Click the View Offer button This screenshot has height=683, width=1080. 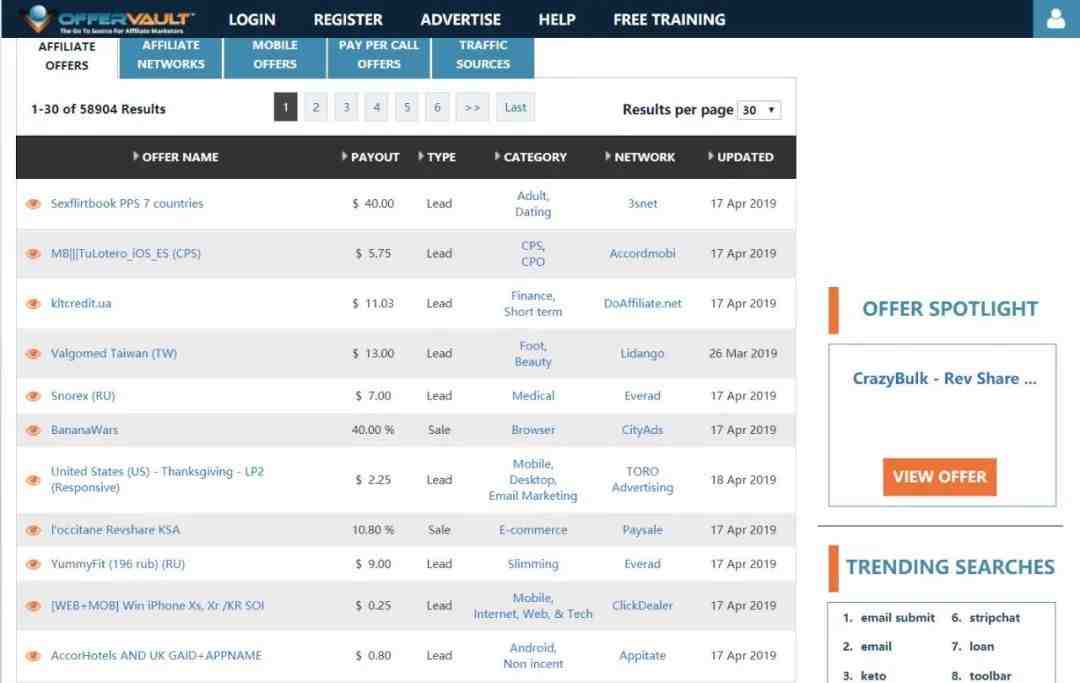point(939,476)
